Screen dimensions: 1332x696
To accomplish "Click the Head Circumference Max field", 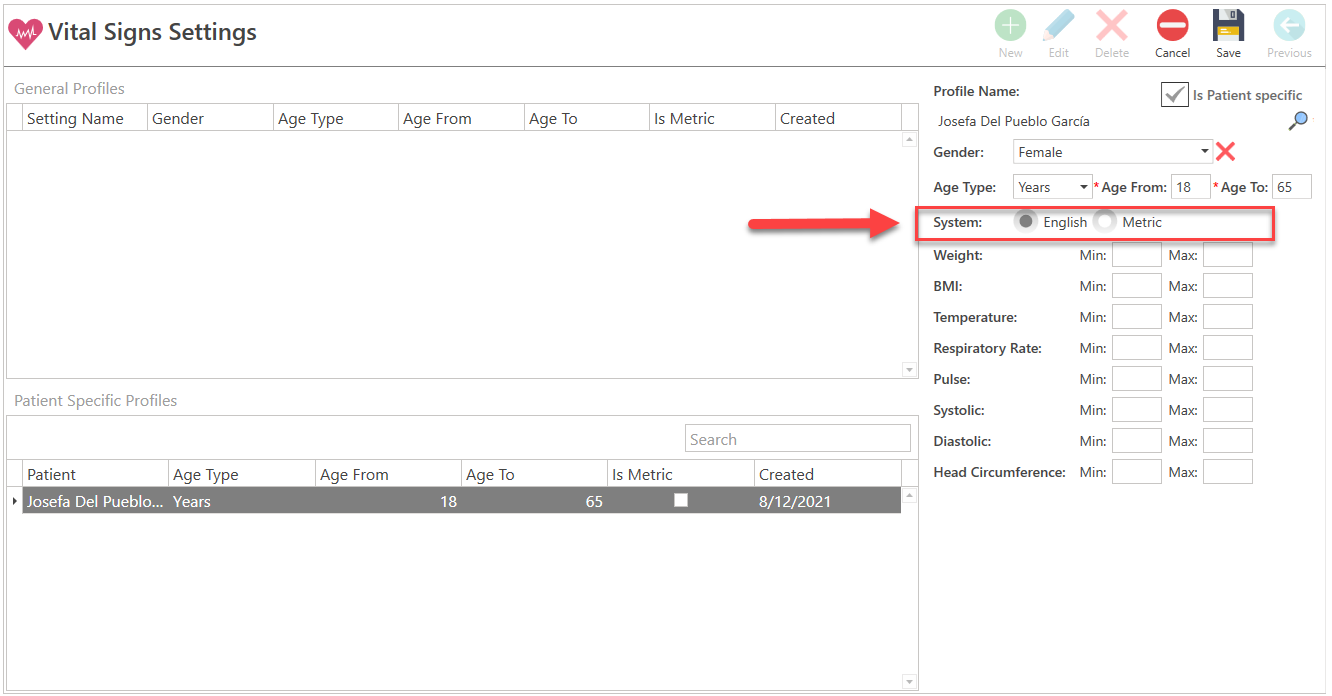I will click(x=1228, y=472).
